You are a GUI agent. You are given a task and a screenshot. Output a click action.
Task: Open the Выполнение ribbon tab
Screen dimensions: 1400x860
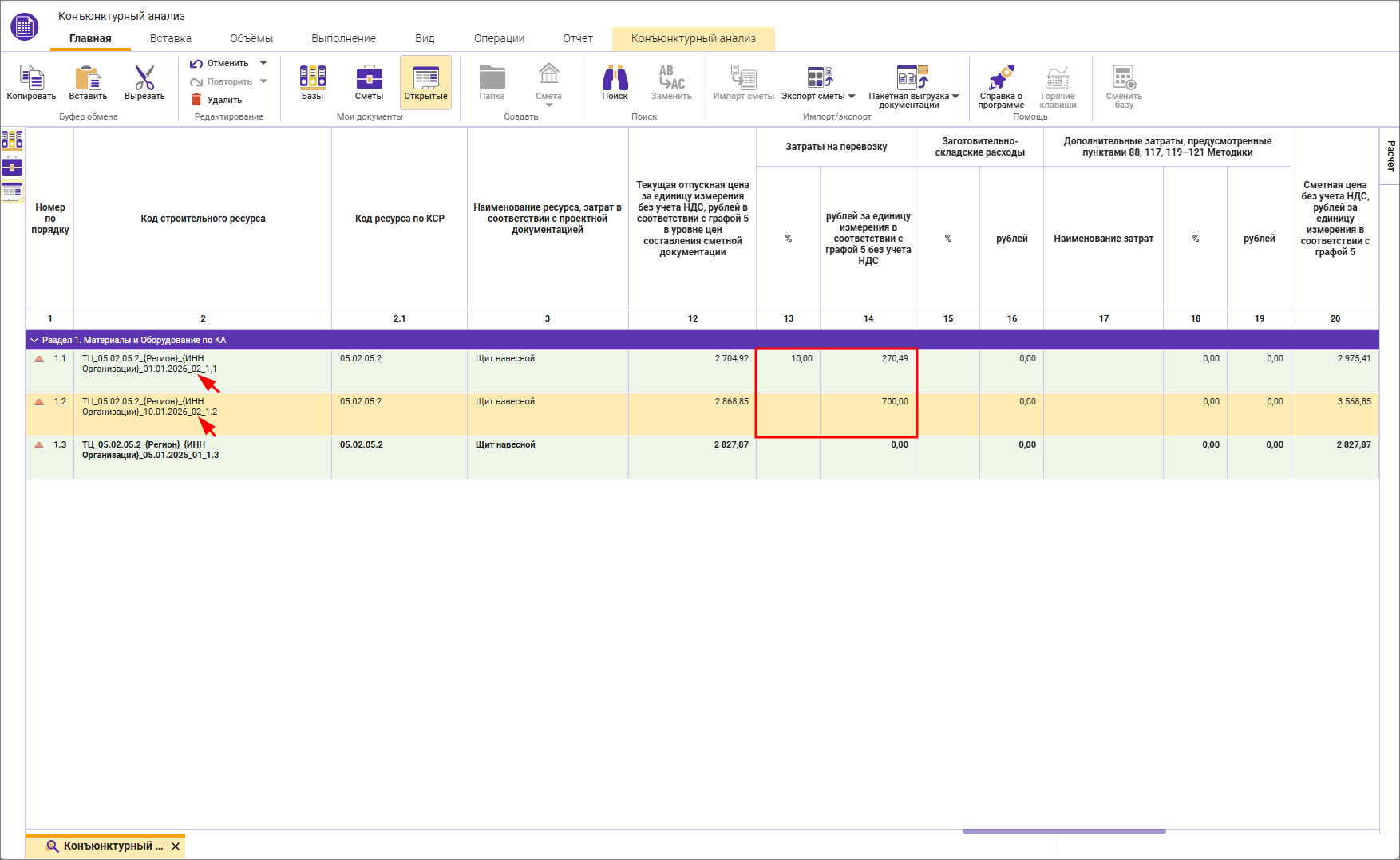[343, 38]
